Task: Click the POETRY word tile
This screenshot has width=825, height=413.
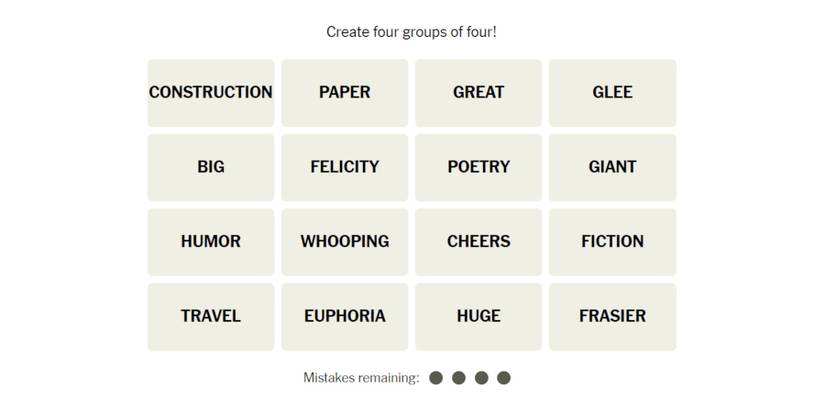Action: pos(478,167)
